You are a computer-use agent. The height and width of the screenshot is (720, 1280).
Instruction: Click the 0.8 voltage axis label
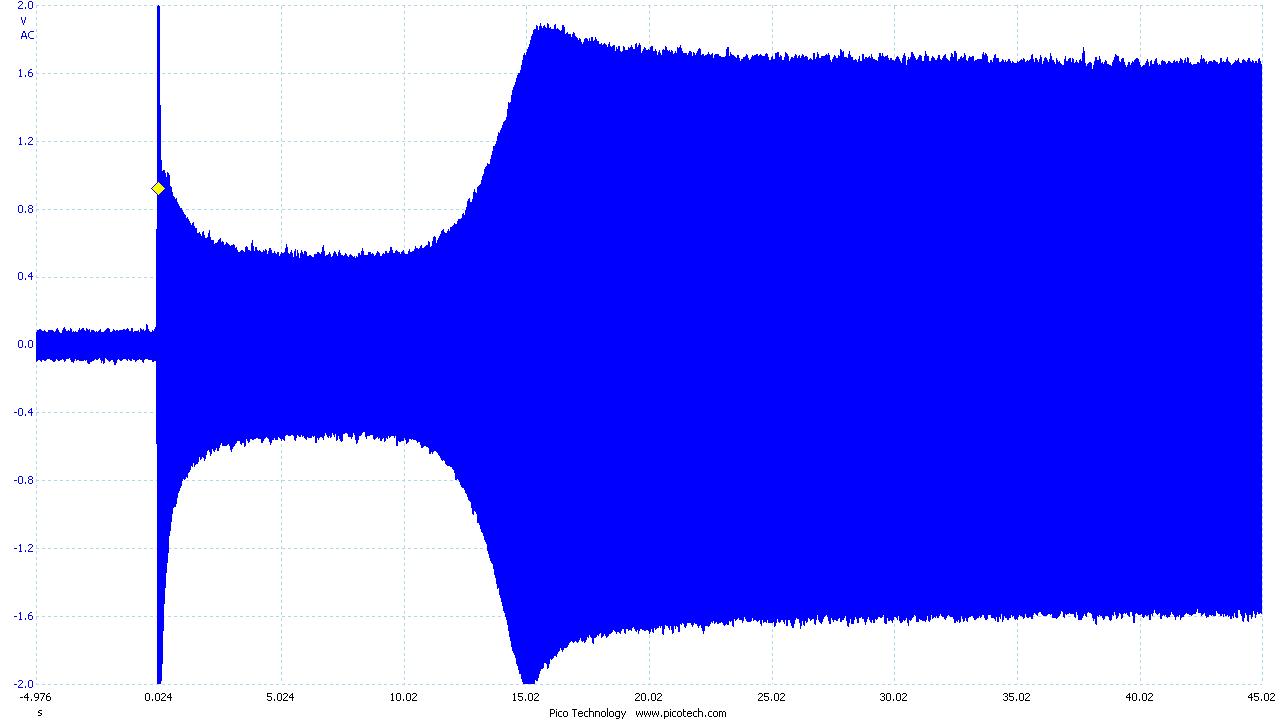(25, 209)
